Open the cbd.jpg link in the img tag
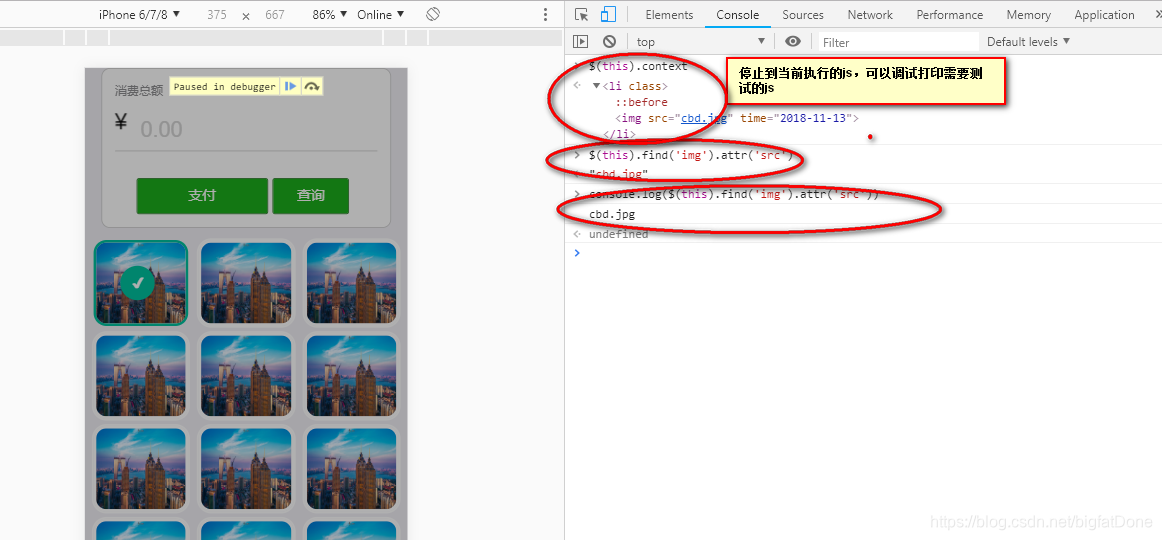 (x=706, y=119)
